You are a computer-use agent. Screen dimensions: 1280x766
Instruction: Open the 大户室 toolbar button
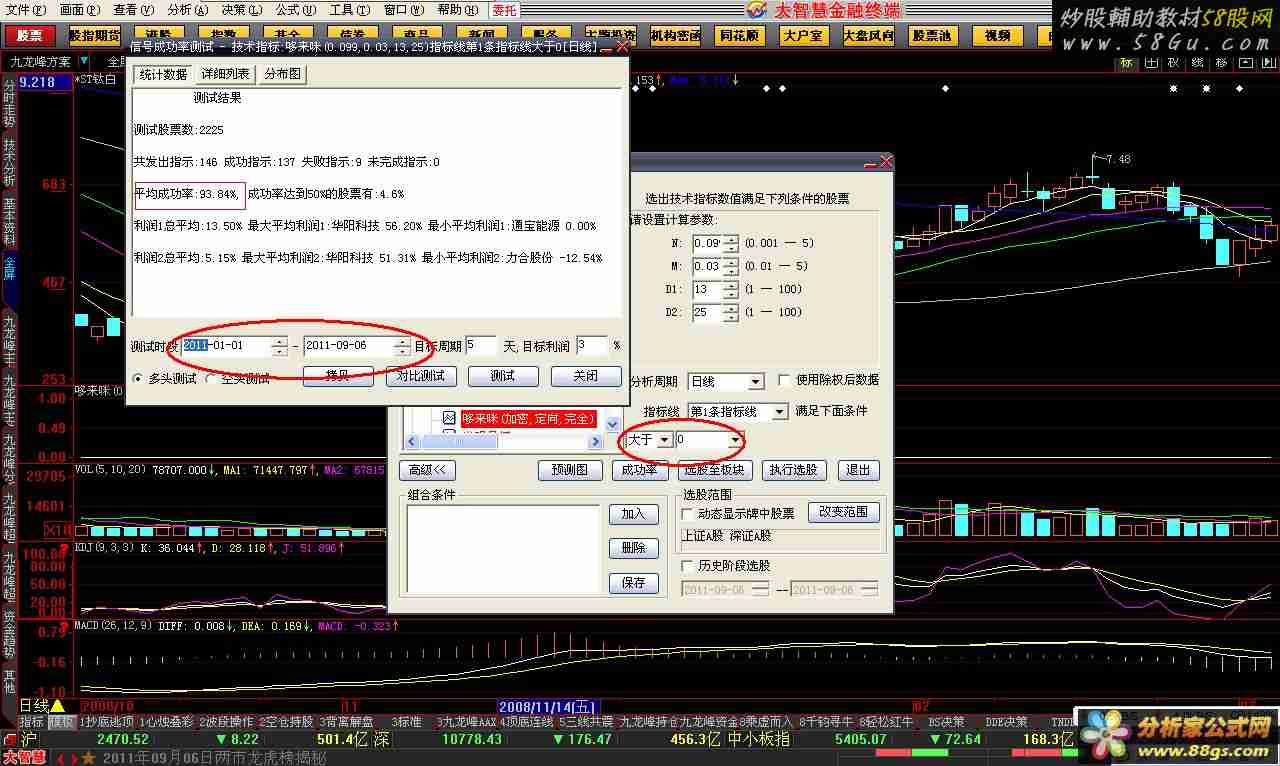click(804, 36)
